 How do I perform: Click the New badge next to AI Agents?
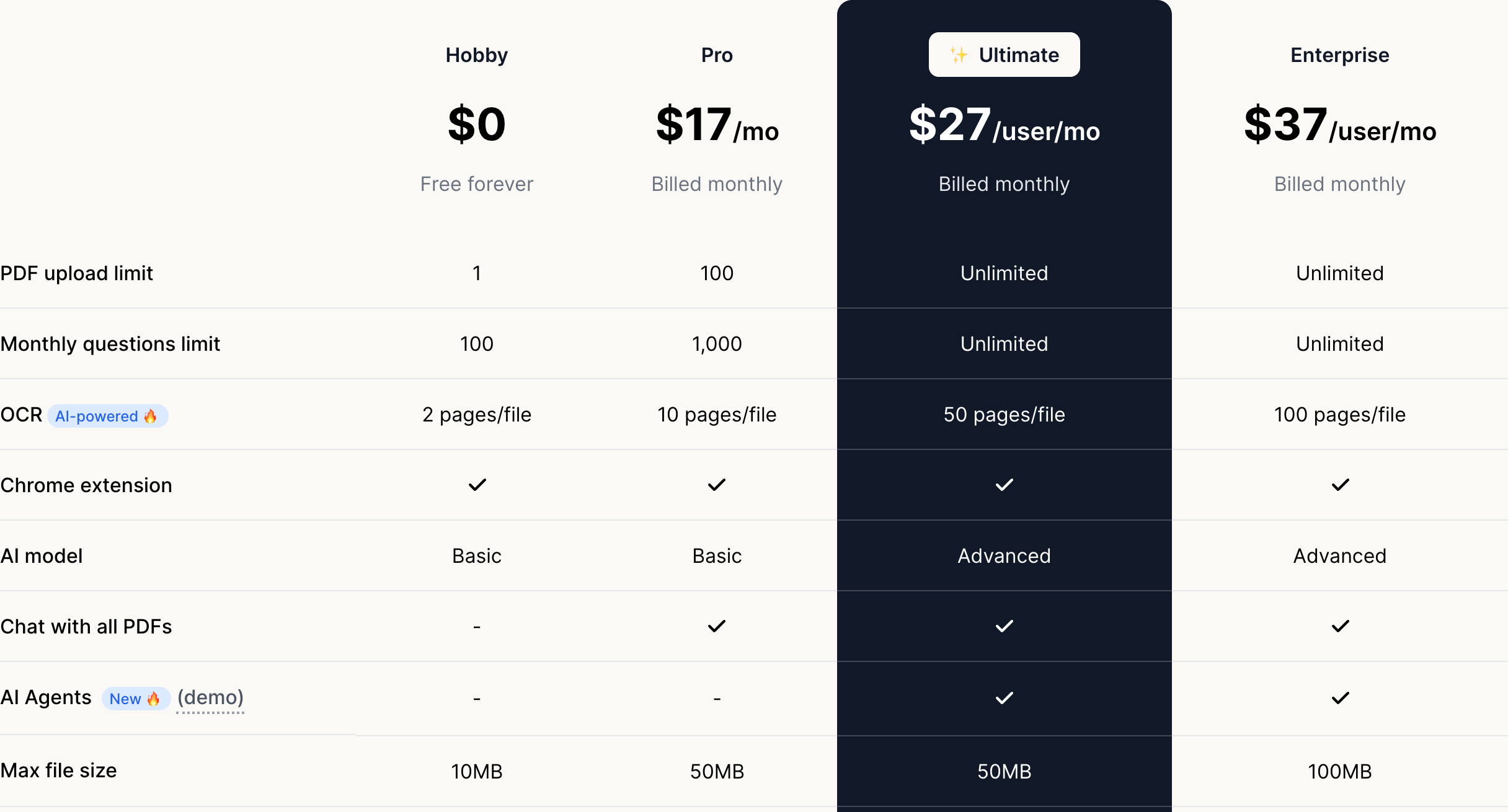click(136, 699)
